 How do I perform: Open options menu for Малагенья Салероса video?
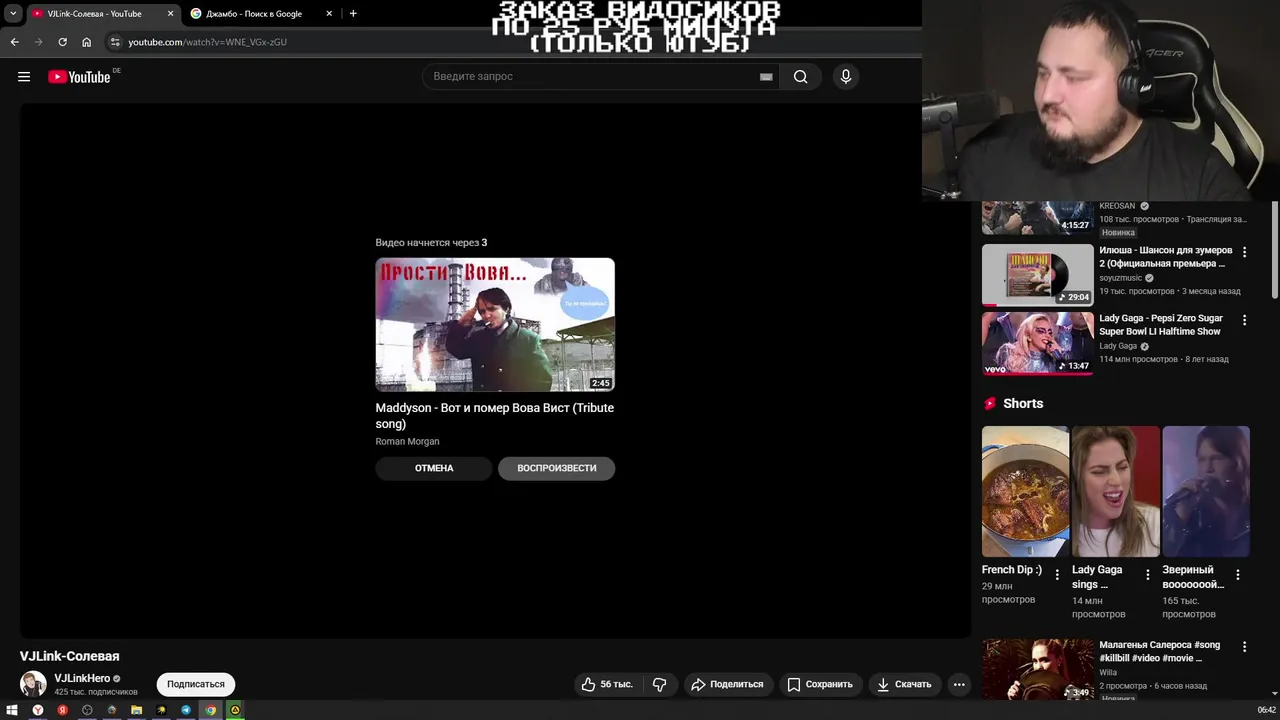(1244, 647)
